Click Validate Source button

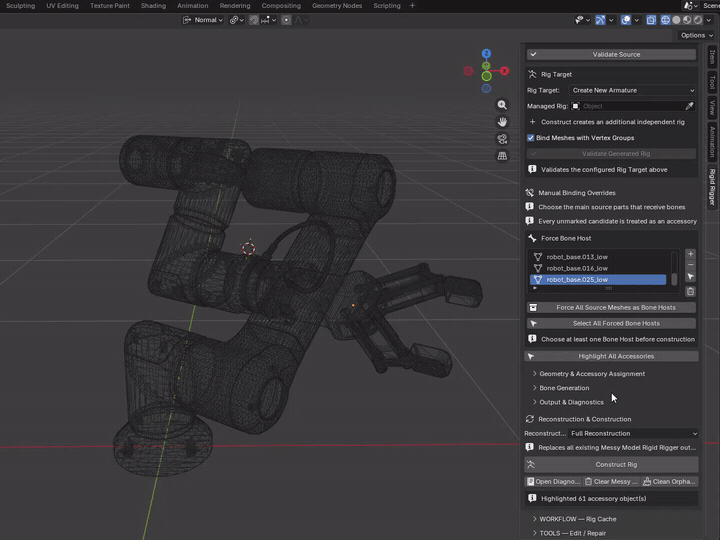[x=611, y=54]
